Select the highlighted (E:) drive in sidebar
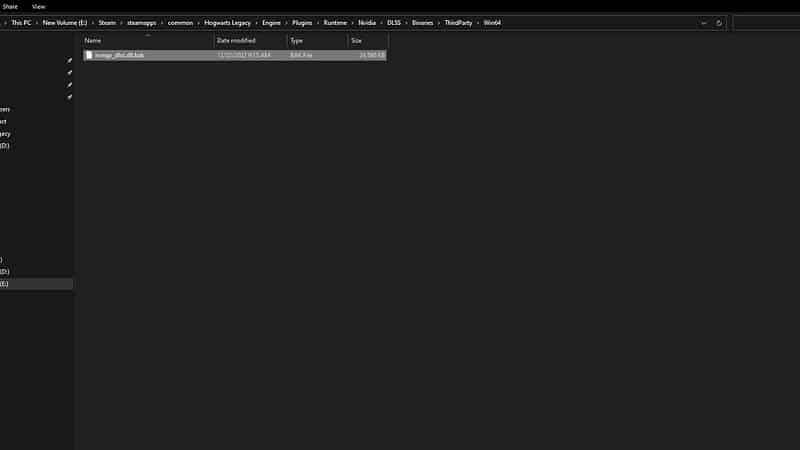Screen dimensions: 800x450 click(30, 284)
